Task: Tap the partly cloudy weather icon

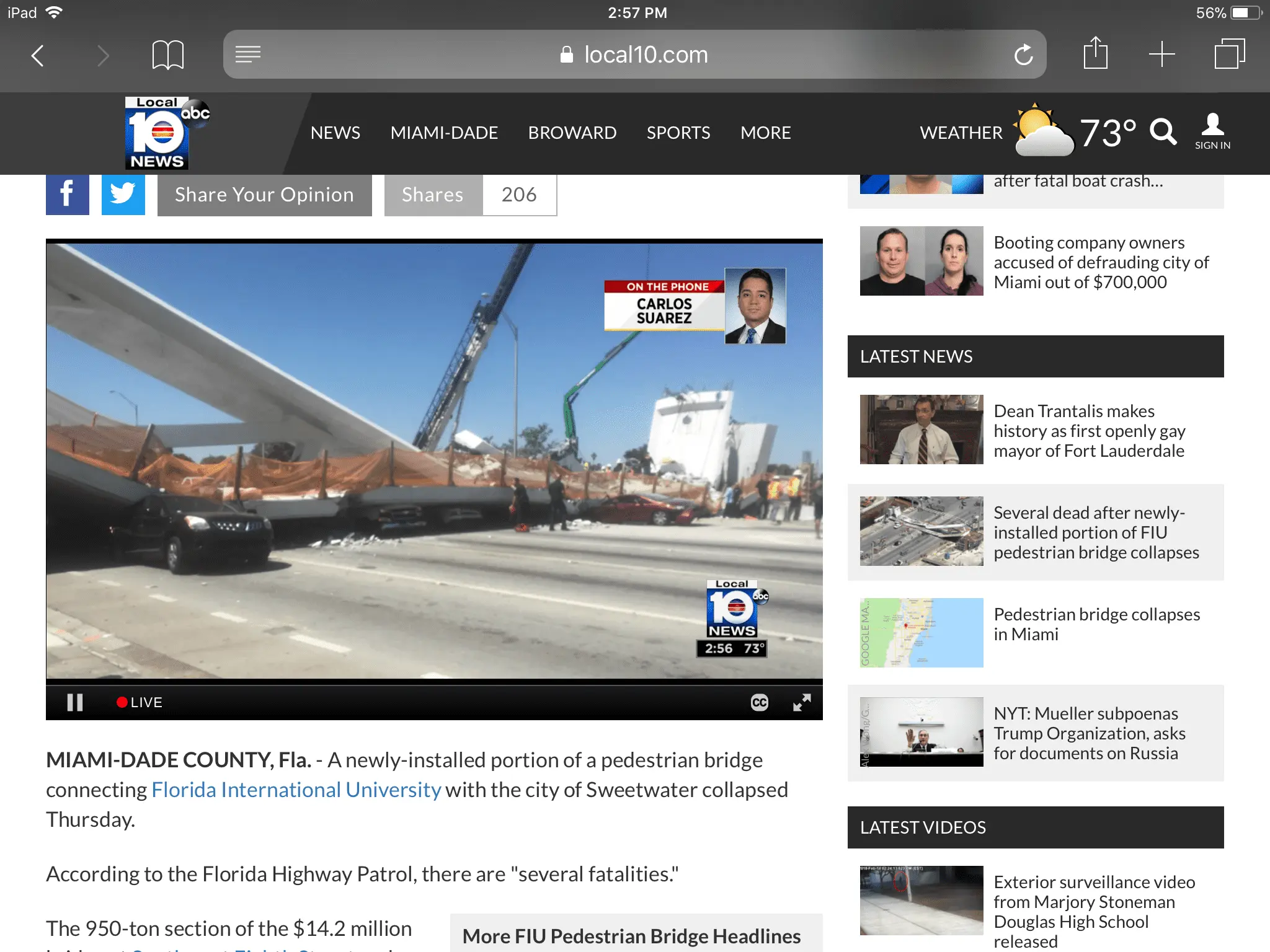Action: click(x=1043, y=130)
